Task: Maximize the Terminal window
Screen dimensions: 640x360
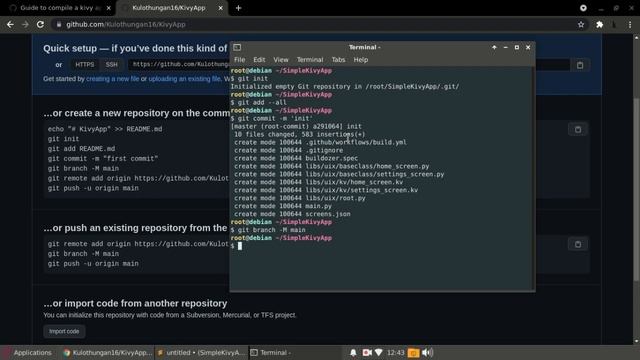Action: (x=517, y=47)
